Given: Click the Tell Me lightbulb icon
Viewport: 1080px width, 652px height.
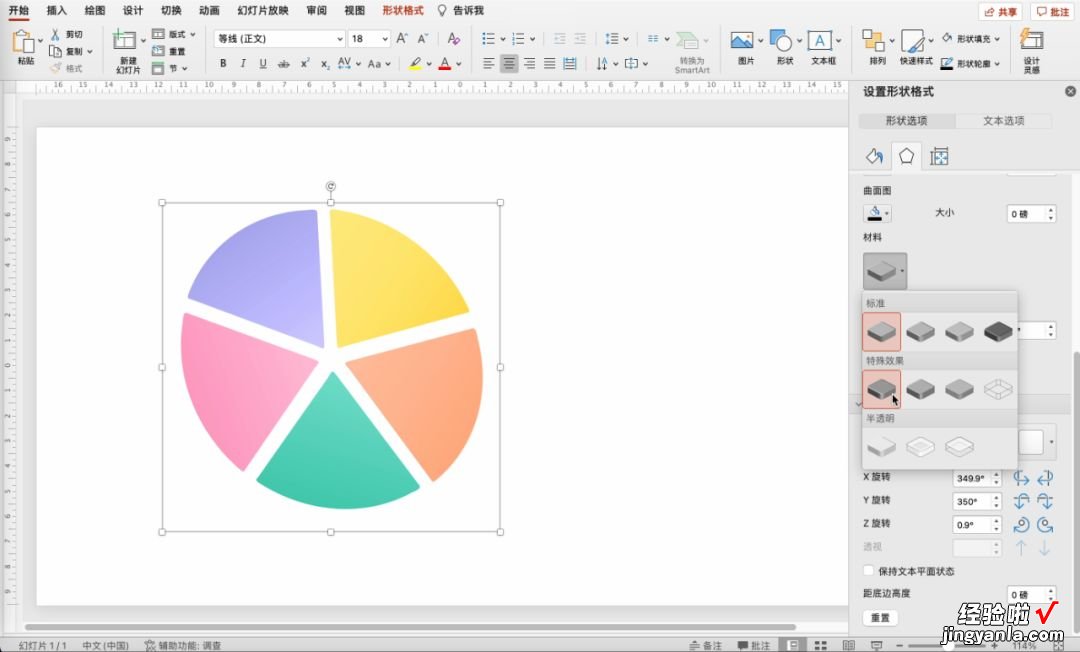Looking at the screenshot, I should (442, 10).
